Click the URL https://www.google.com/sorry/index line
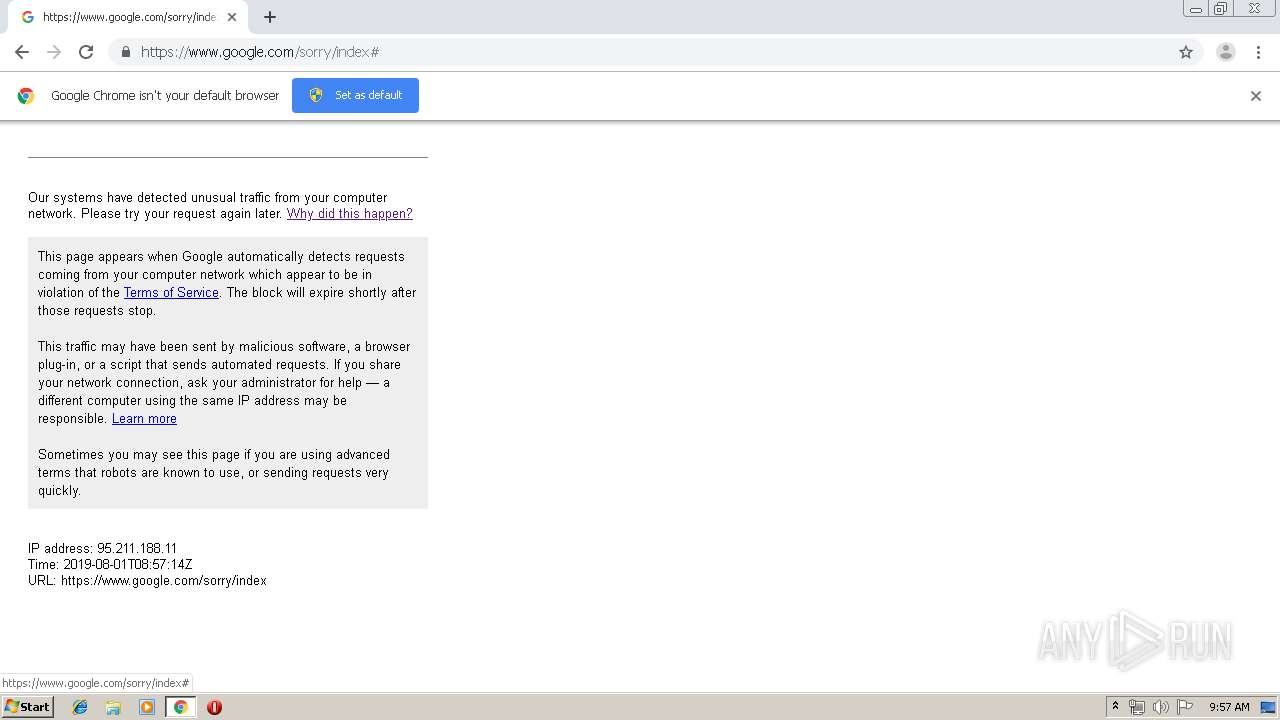 (147, 581)
